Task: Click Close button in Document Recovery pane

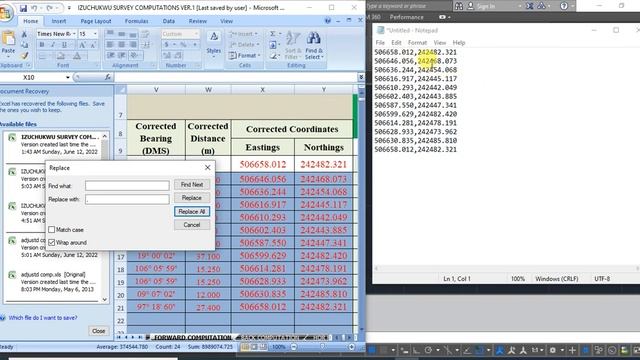Action: click(98, 331)
